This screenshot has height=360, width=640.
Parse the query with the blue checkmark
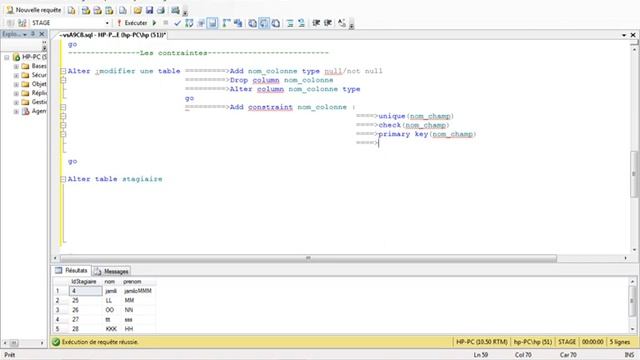click(177, 23)
